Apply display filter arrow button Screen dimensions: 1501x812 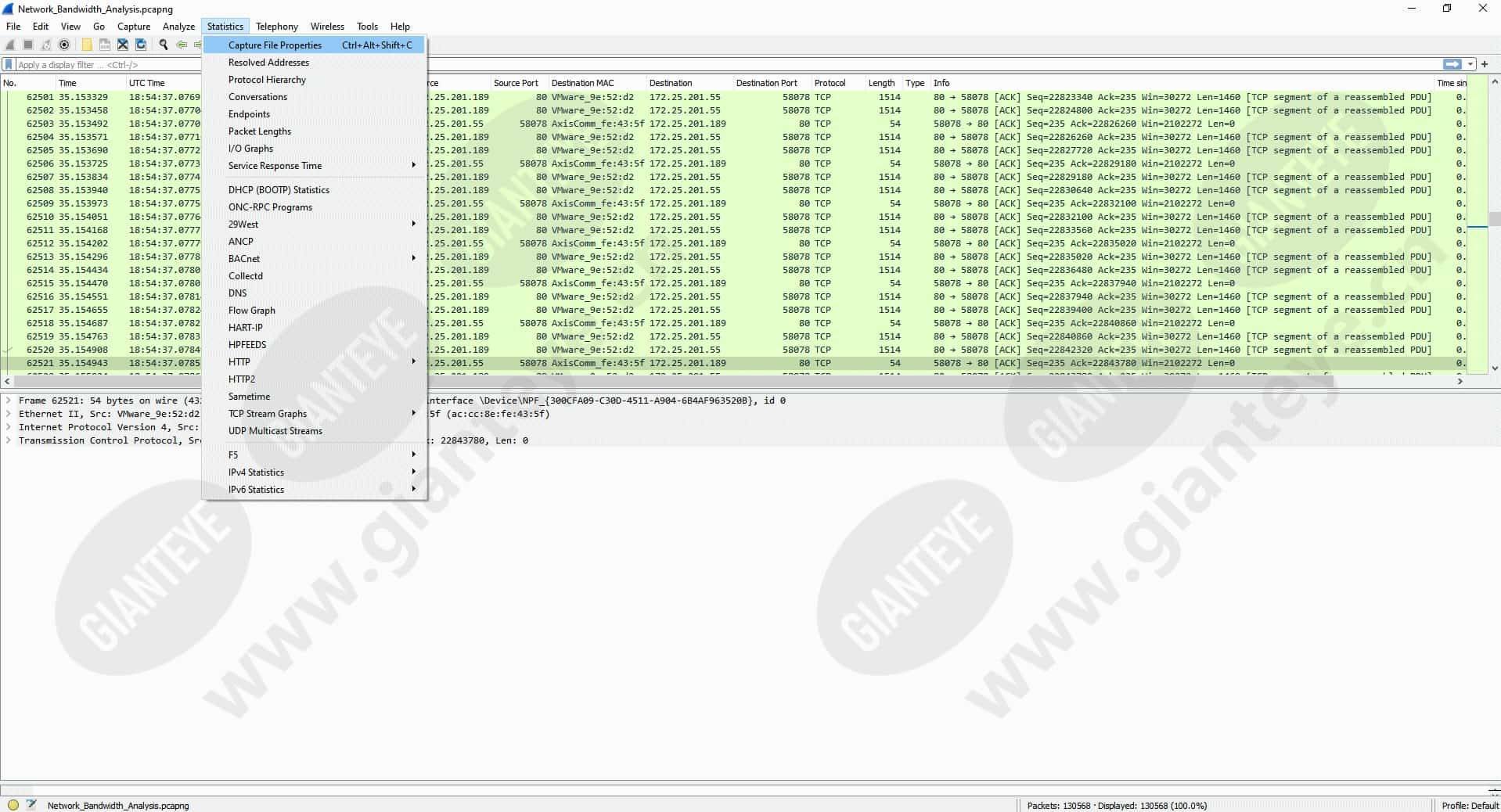[x=1452, y=64]
